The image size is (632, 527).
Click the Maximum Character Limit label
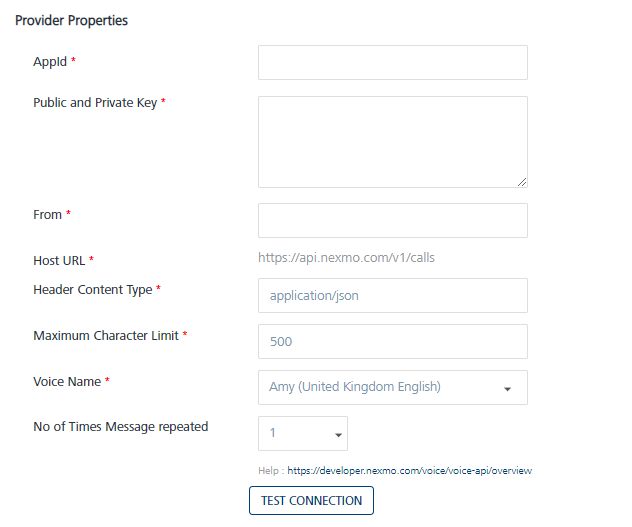pyautogui.click(x=106, y=335)
